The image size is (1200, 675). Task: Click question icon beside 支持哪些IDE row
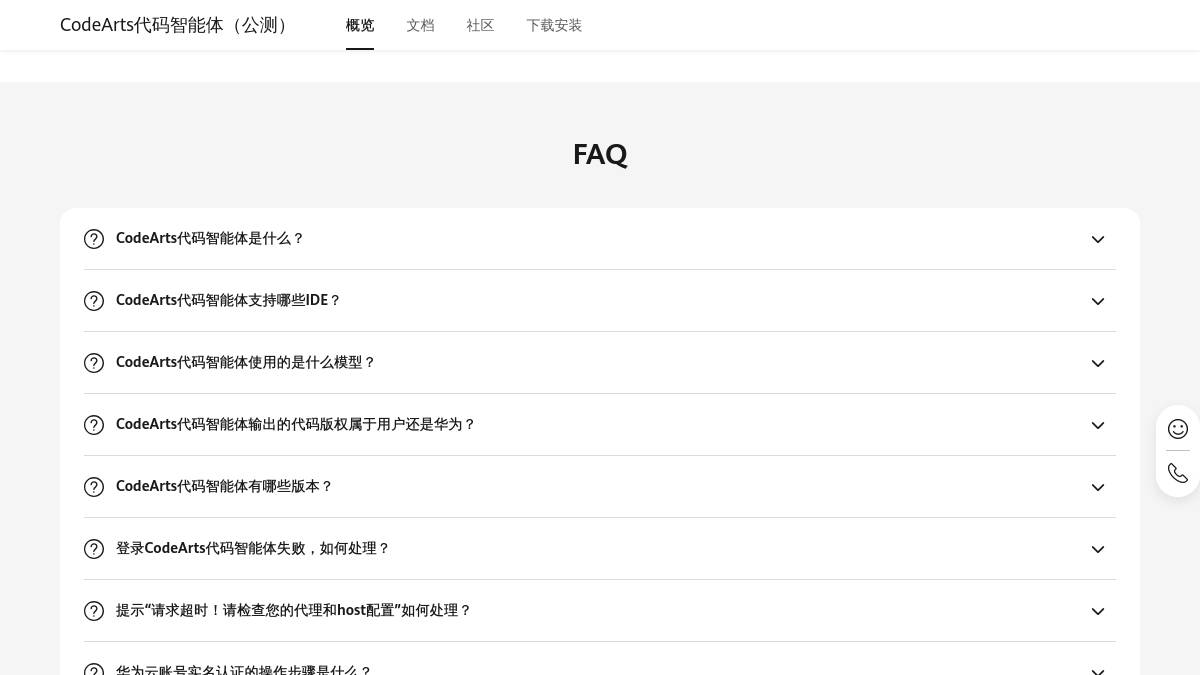point(94,301)
